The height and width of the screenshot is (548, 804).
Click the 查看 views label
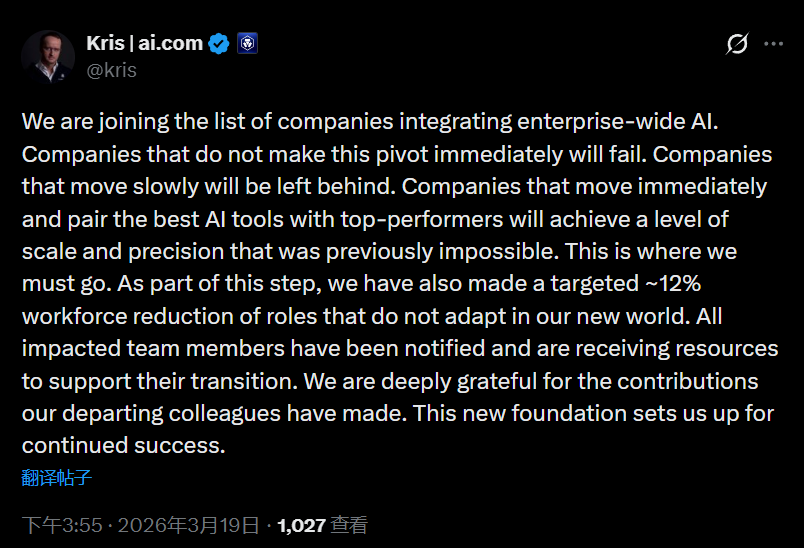350,525
